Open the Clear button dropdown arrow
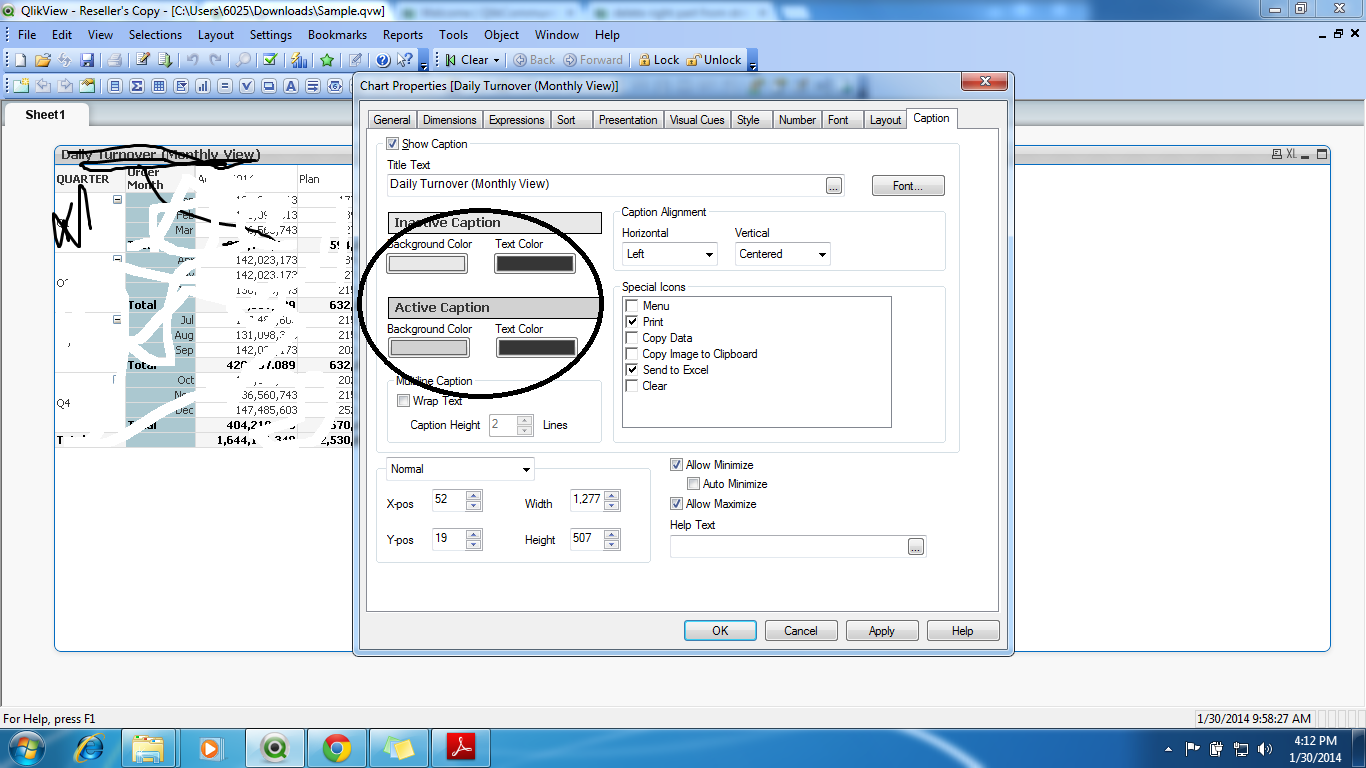 point(496,60)
